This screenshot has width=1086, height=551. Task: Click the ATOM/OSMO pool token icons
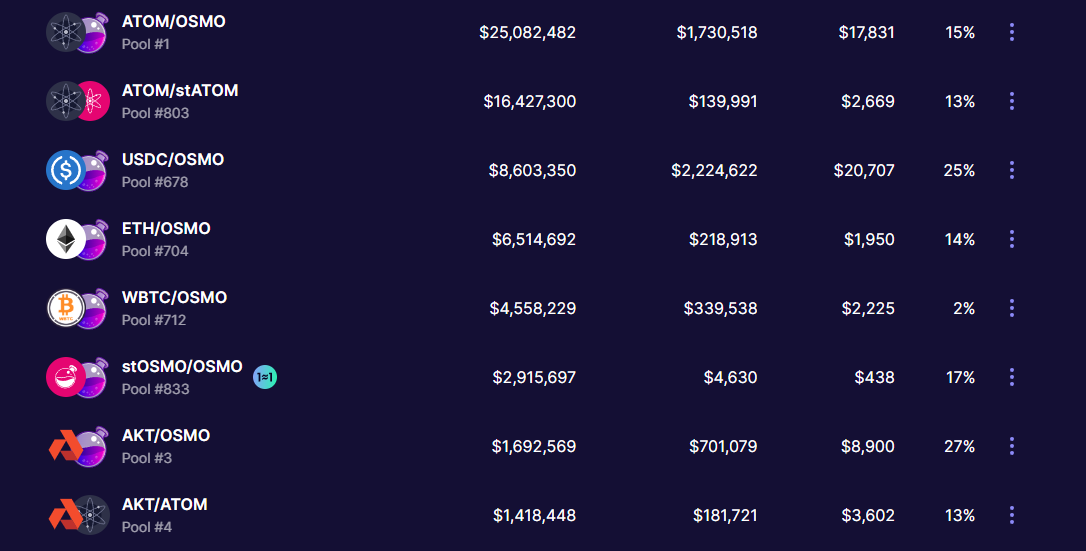(77, 32)
